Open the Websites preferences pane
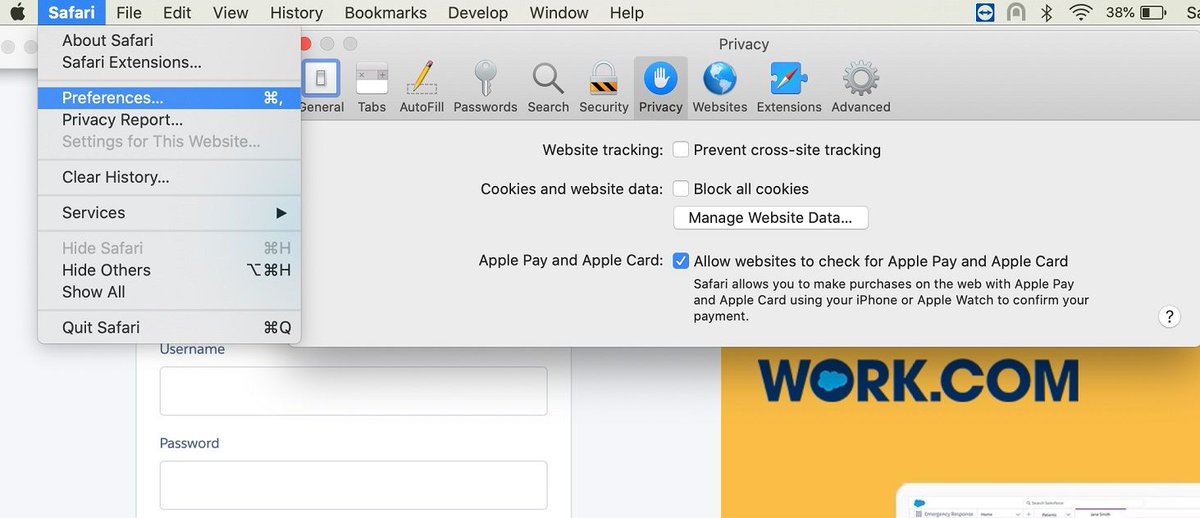Screen dimensions: 1200x518 point(720,86)
